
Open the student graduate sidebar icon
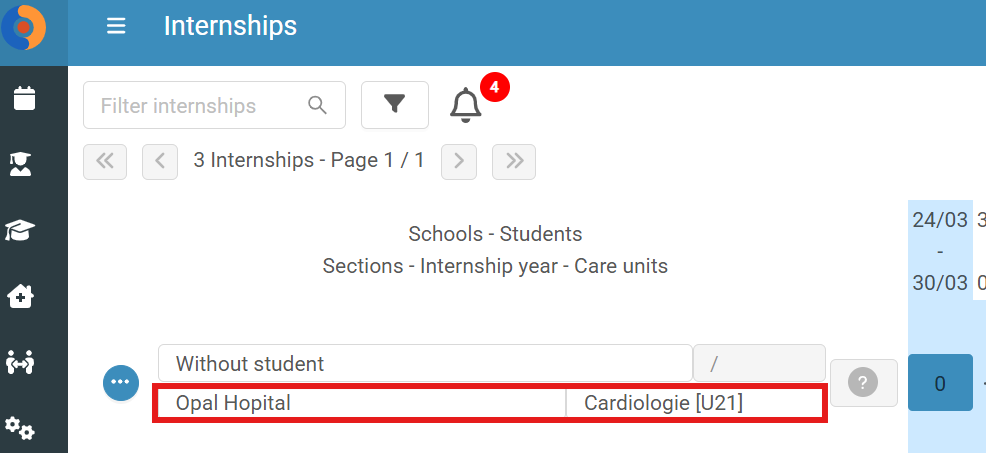[x=21, y=164]
